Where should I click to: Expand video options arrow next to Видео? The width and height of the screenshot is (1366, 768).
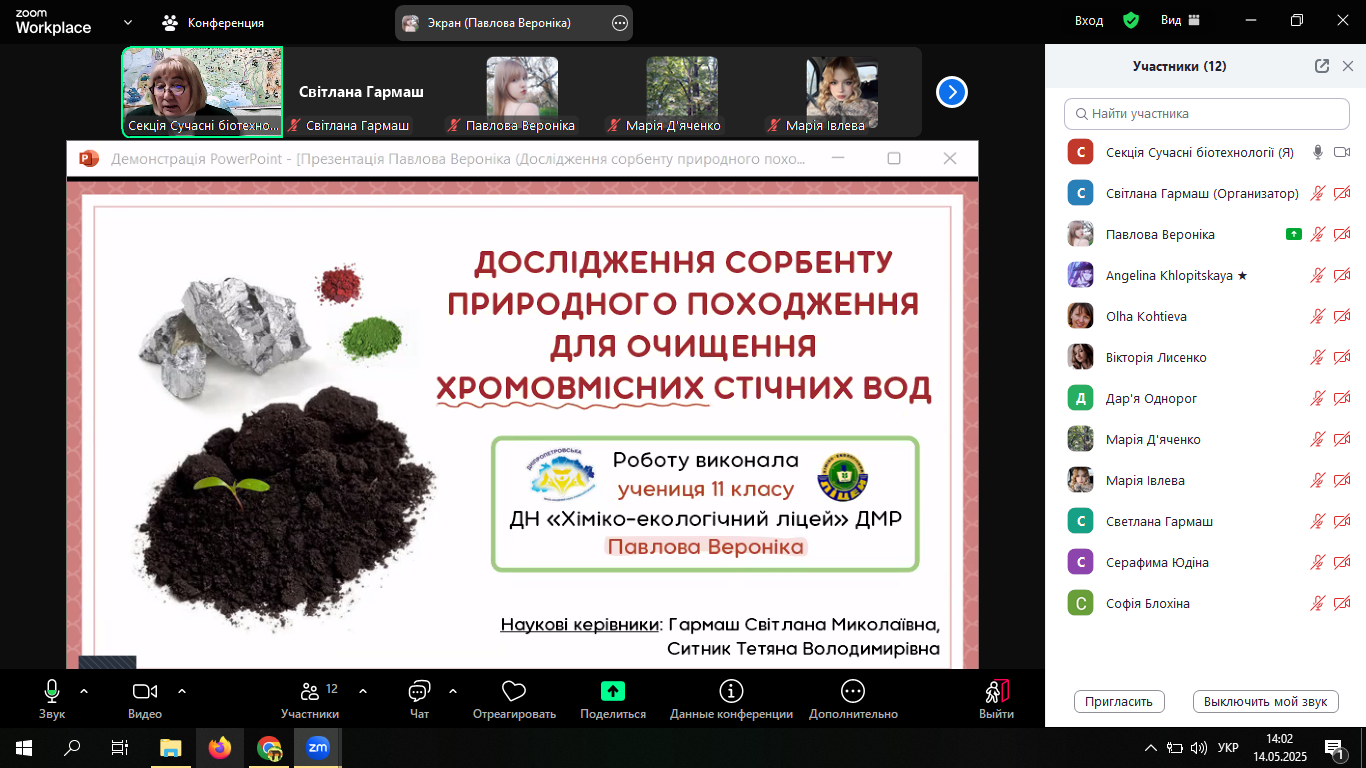182,690
